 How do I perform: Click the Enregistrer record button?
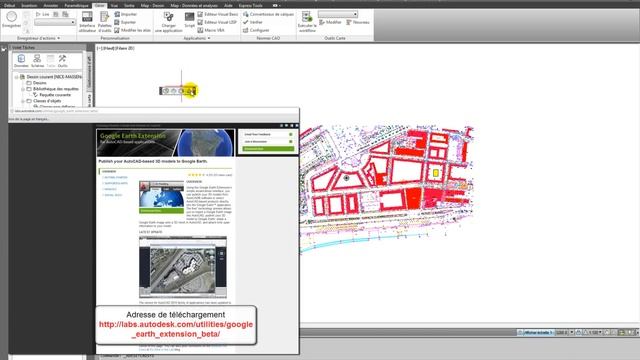pos(11,19)
